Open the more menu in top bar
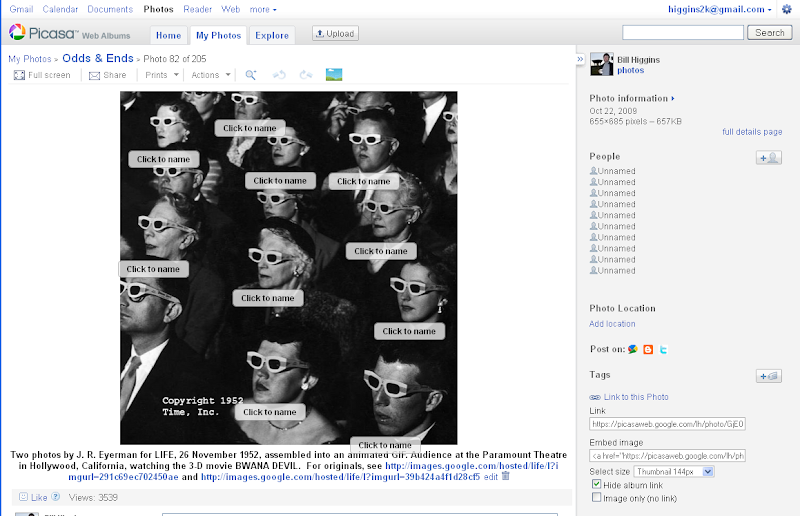Screen dimensions: 800x516 (x=263, y=9)
